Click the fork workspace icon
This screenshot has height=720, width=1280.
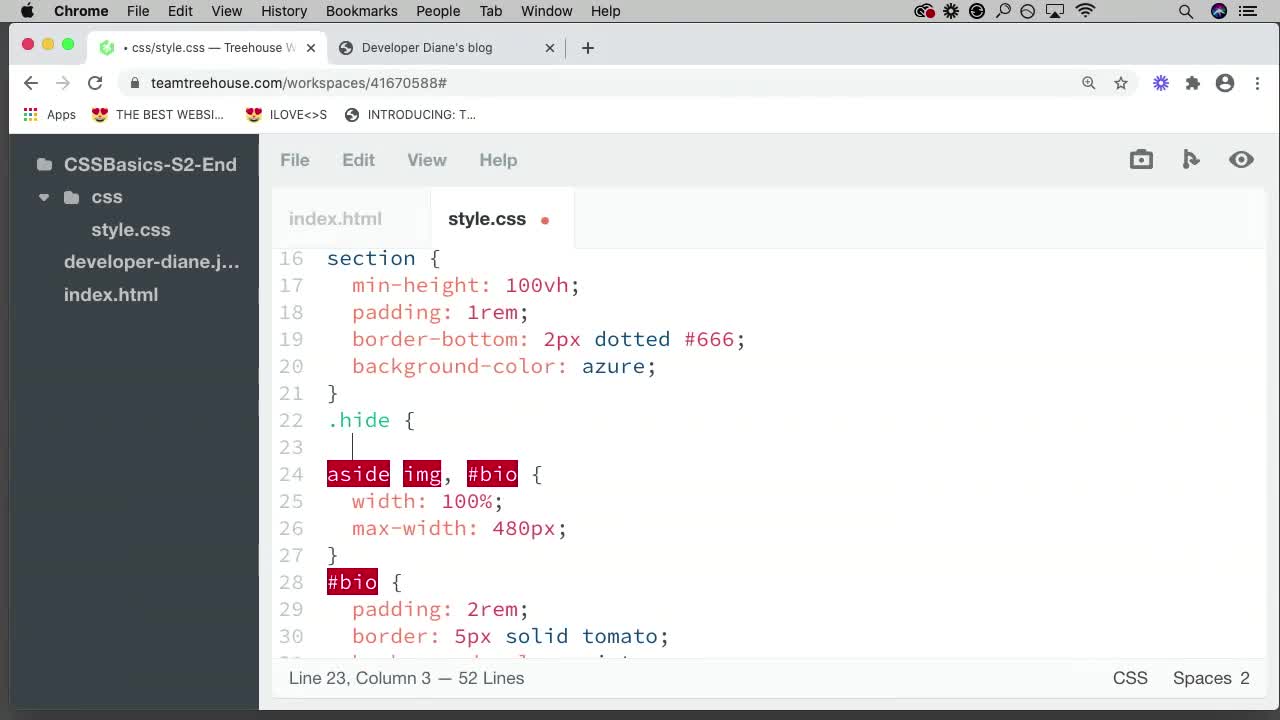(1191, 159)
